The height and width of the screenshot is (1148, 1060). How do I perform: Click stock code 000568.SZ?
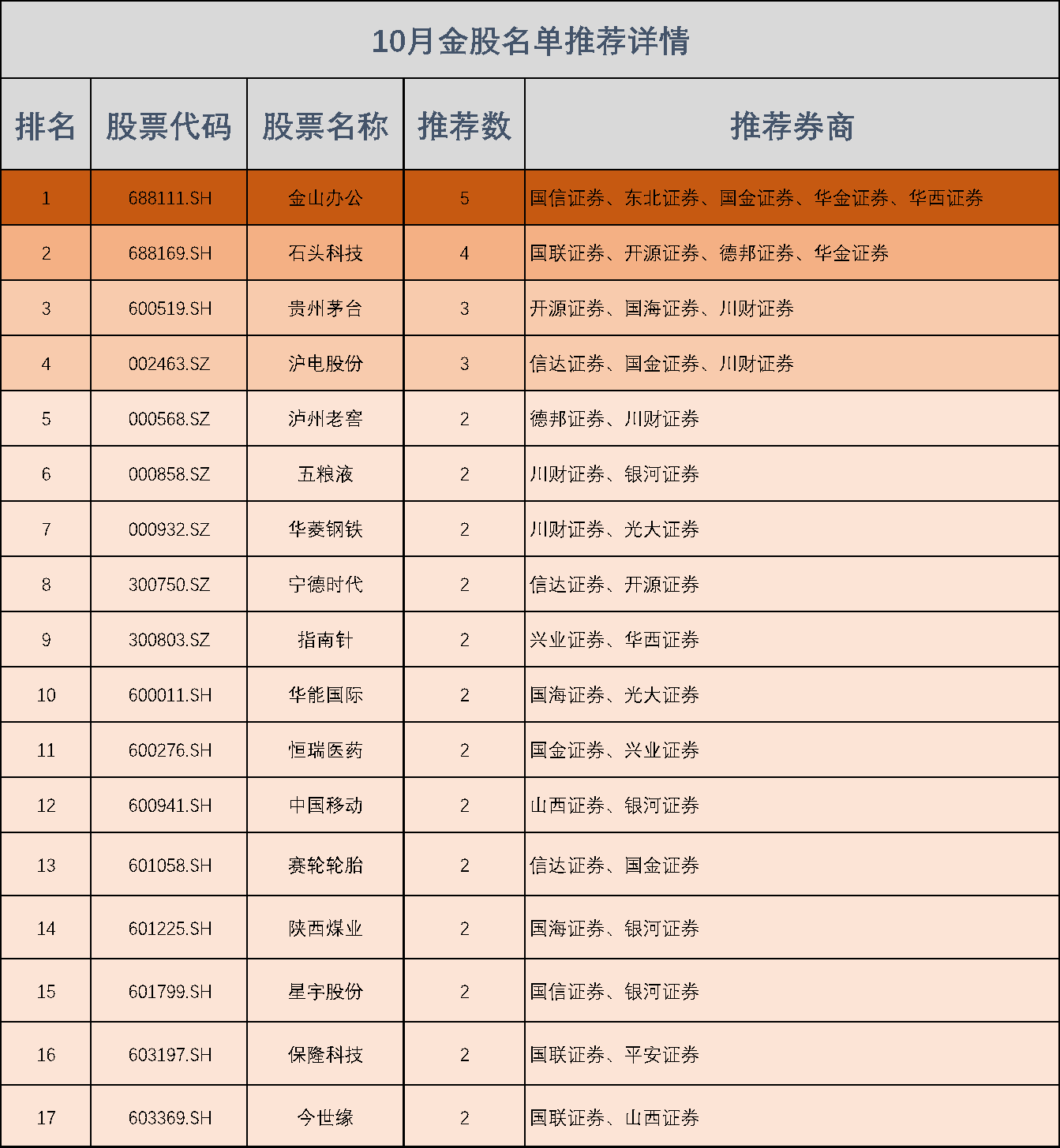(169, 419)
